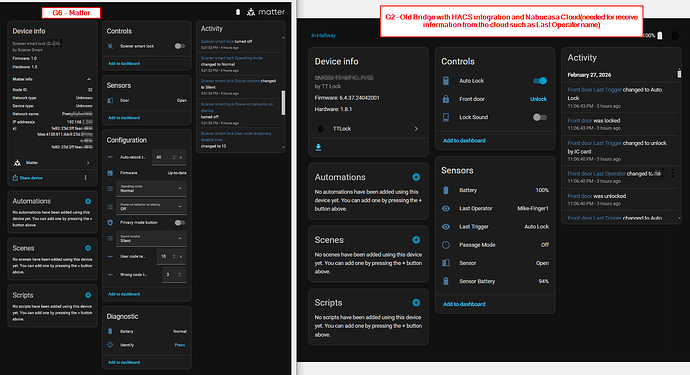
Task: Open 'Front door Last Operator' activity link
Action: [x=596, y=173]
